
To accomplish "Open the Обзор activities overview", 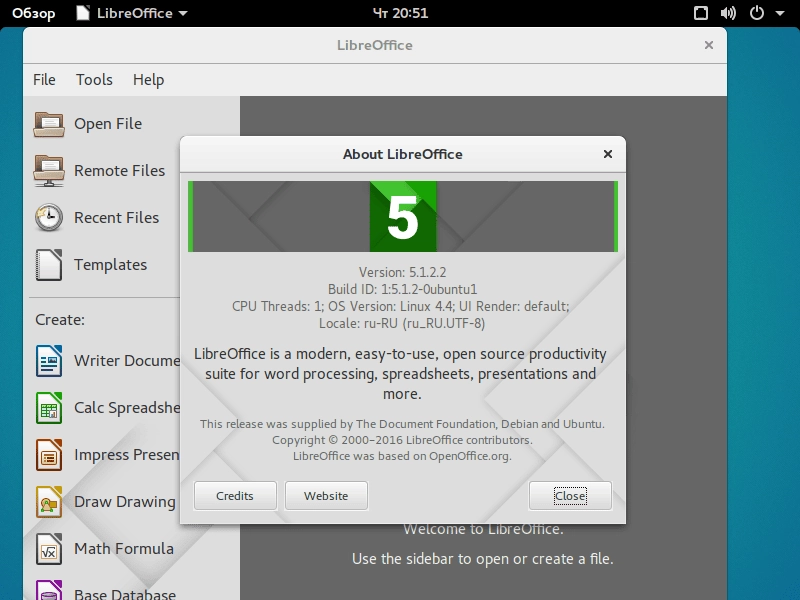I will tap(34, 13).
